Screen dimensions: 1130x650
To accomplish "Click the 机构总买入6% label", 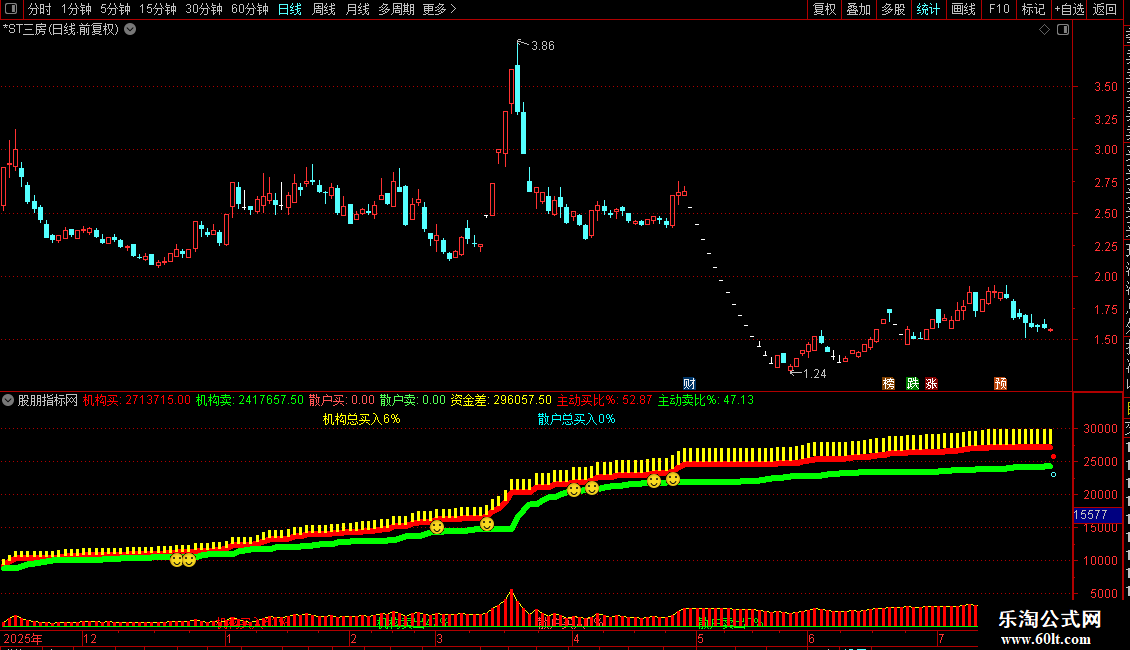I will (361, 419).
